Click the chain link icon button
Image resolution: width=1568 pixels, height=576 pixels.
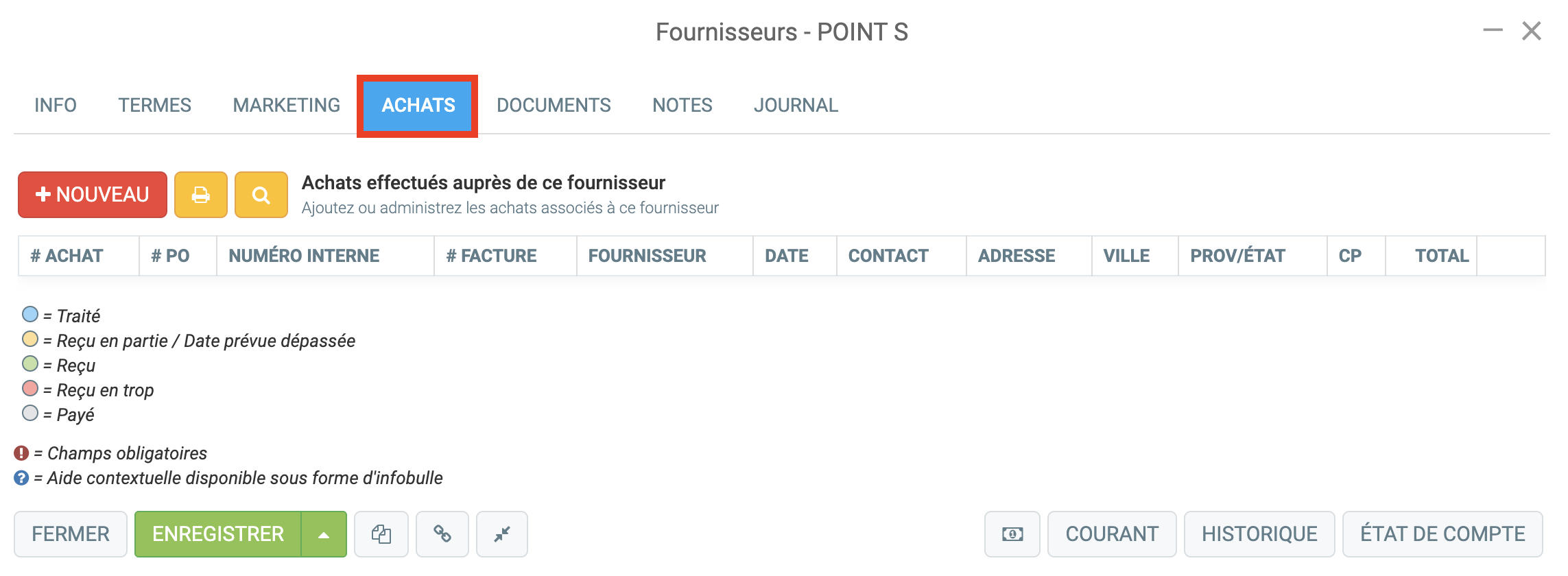point(442,533)
